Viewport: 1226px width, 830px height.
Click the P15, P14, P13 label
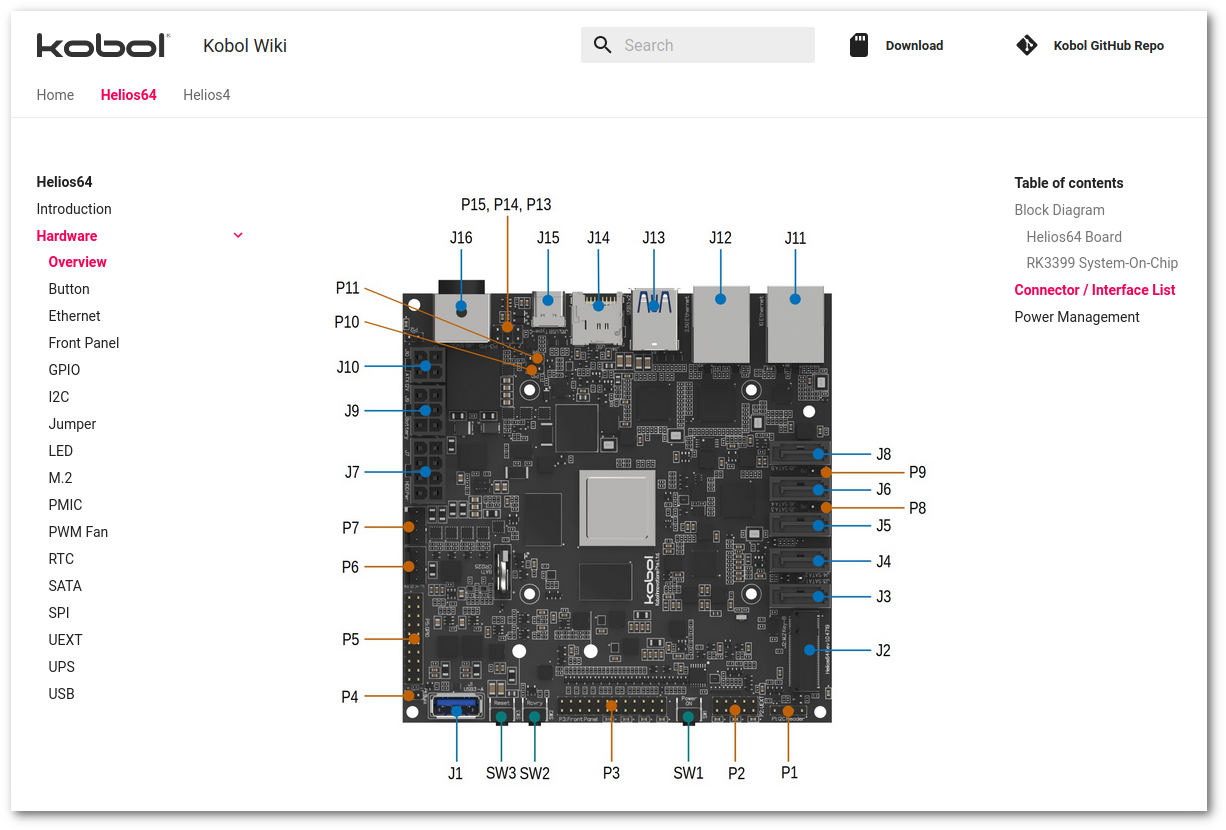tap(506, 204)
